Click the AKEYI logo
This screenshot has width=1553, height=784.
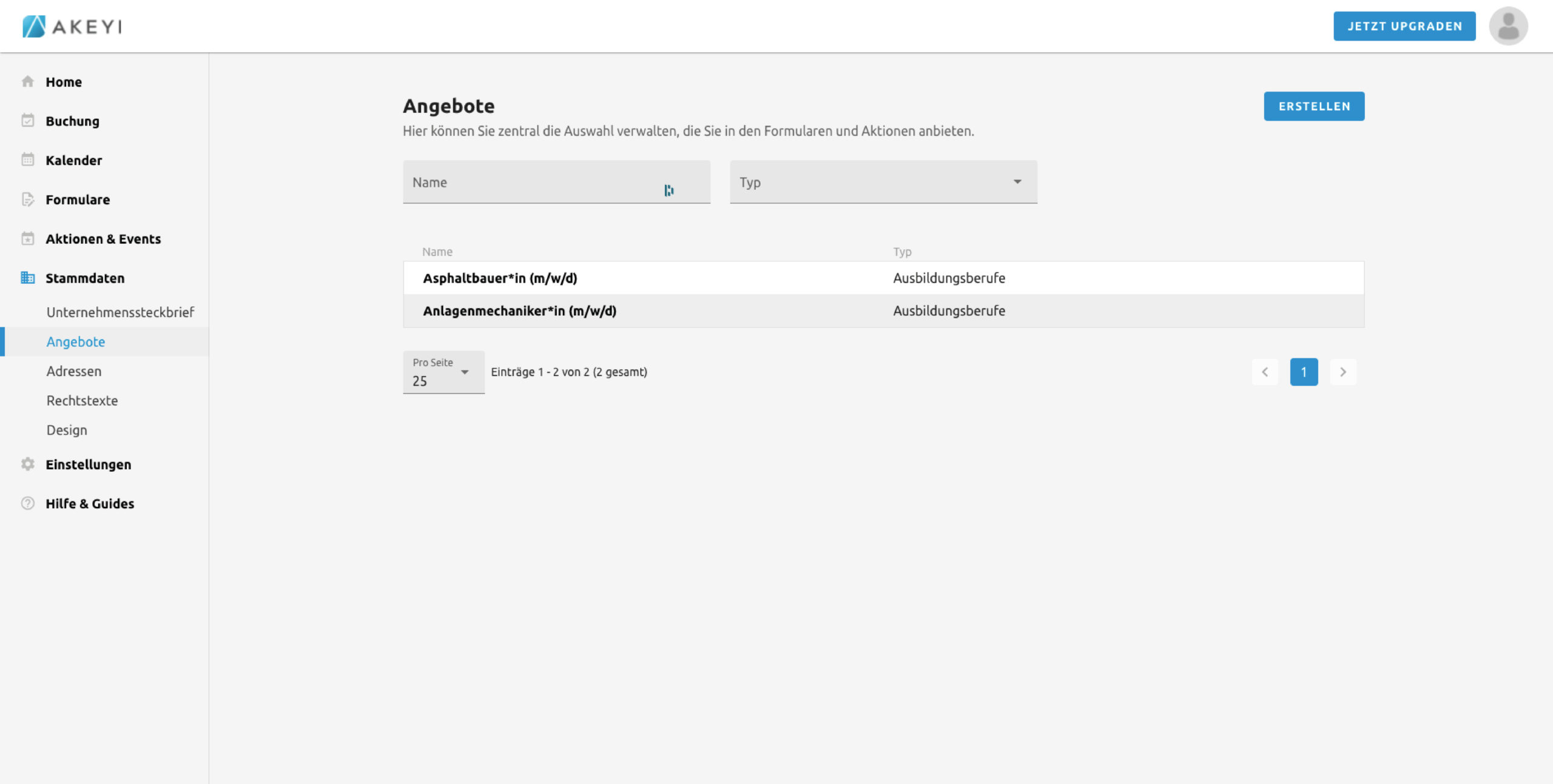[x=72, y=26]
